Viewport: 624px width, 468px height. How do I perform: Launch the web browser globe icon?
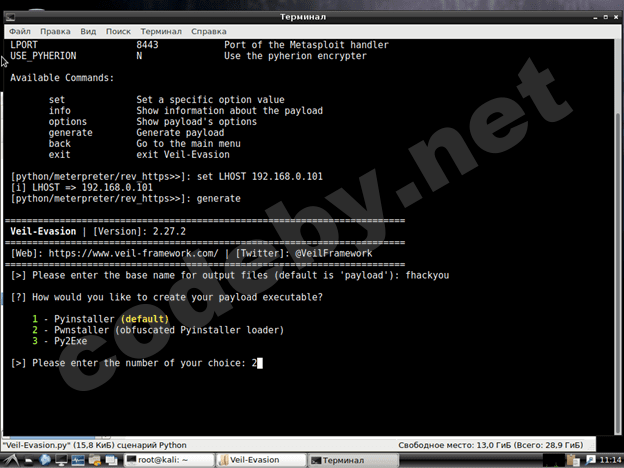pos(45,460)
